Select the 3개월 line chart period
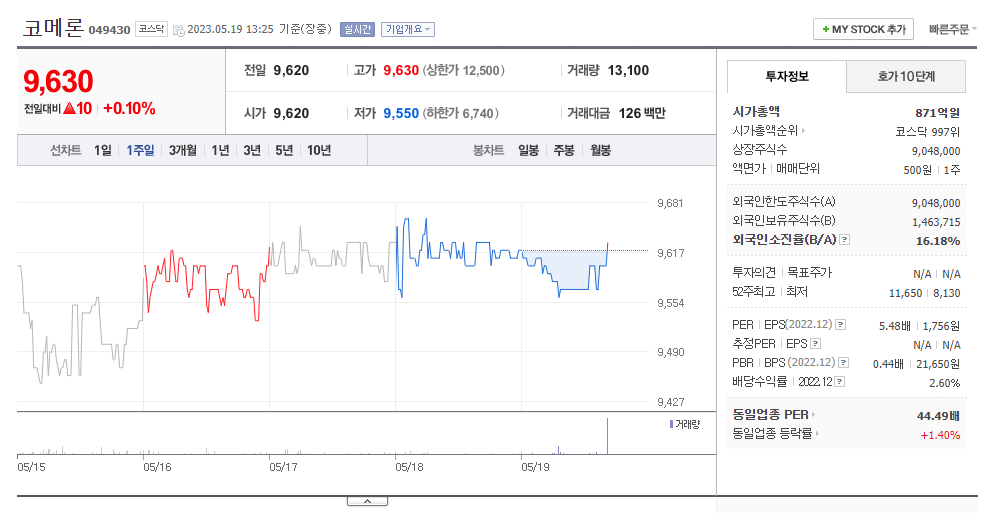Image resolution: width=992 pixels, height=513 pixels. pyautogui.click(x=182, y=151)
